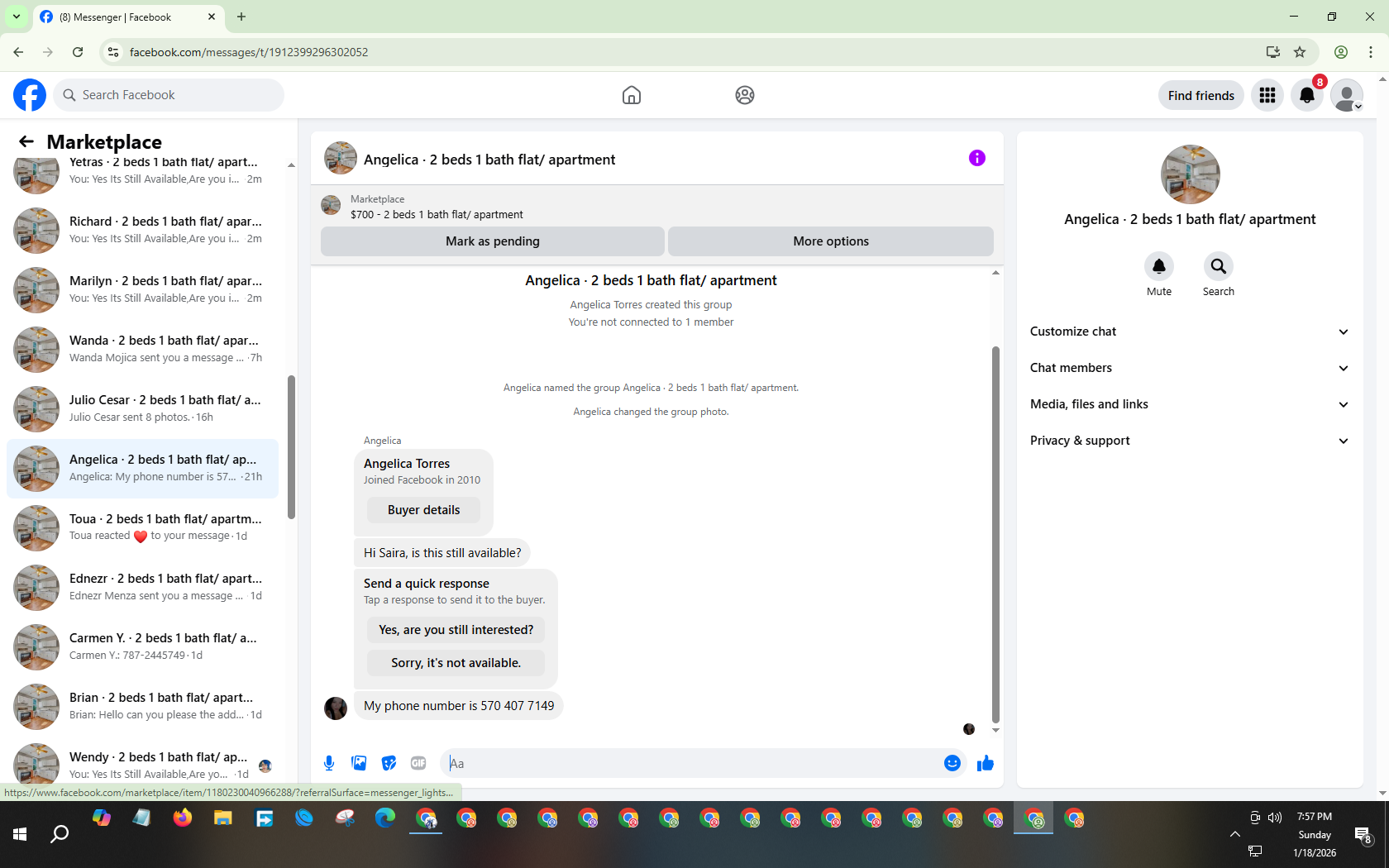This screenshot has width=1389, height=868.
Task: Expand Media, files and links section
Action: pos(1190,404)
